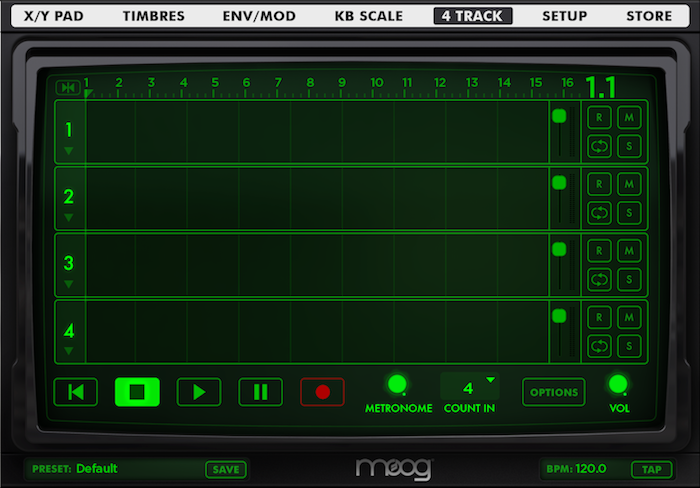
Task: Go to the ENV/MOD tab
Action: pyautogui.click(x=259, y=16)
